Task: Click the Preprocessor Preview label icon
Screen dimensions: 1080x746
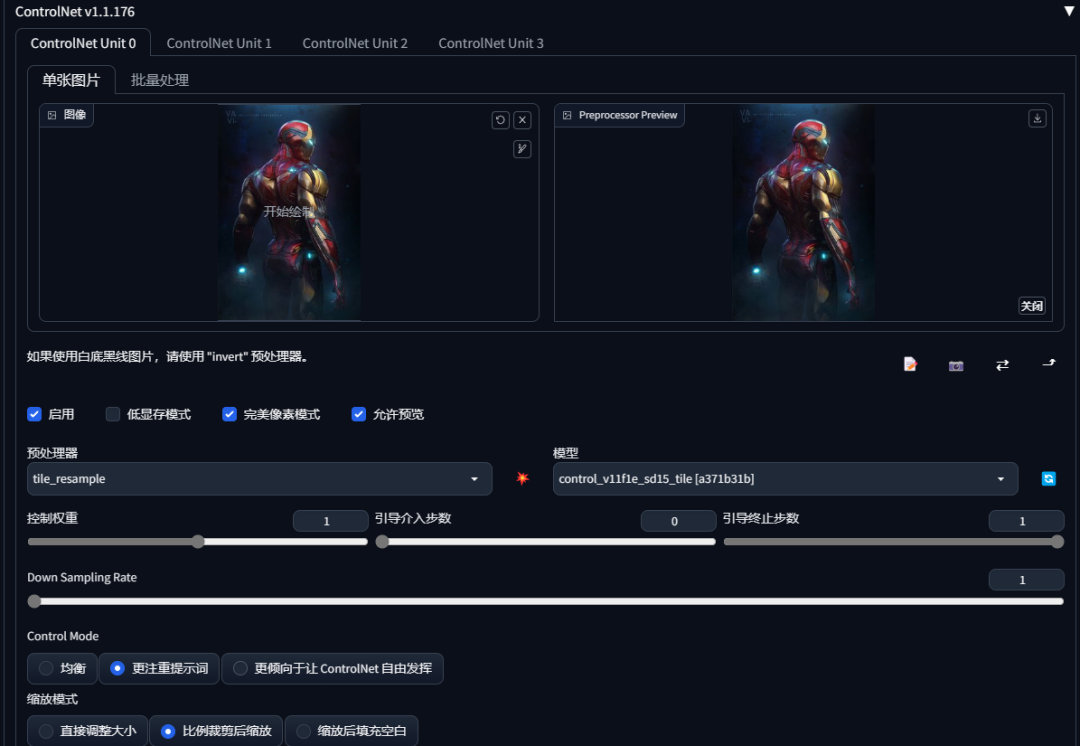Action: point(567,115)
